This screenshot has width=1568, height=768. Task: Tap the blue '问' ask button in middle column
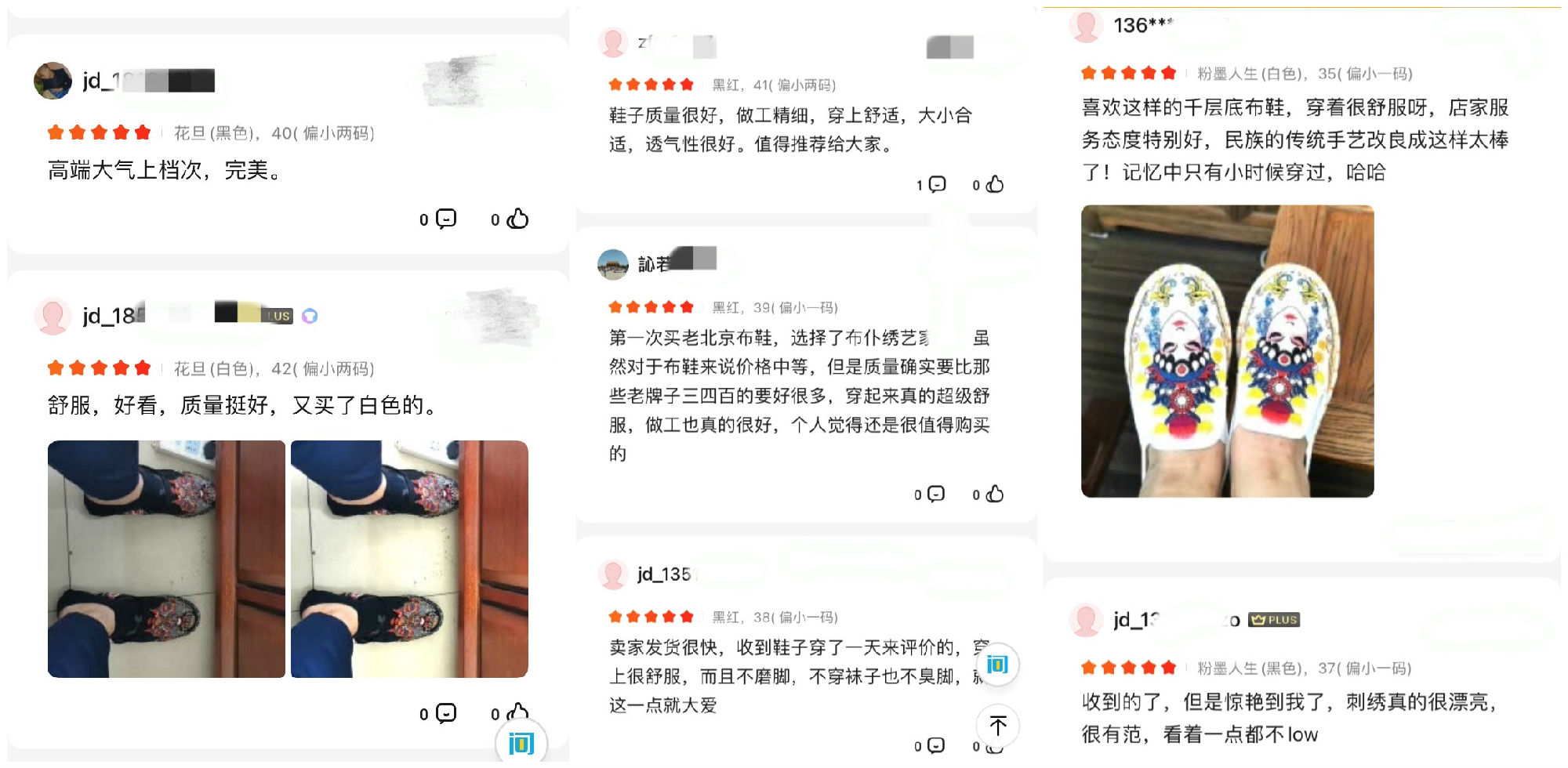pos(997,665)
